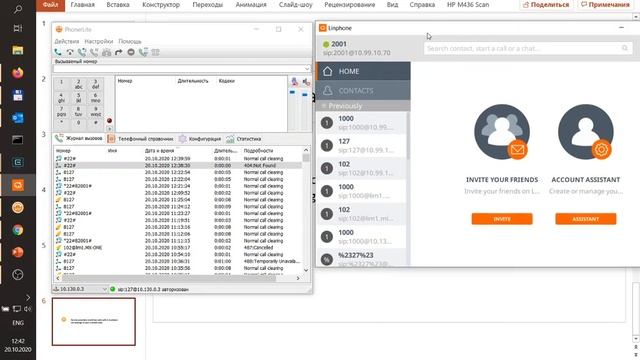The height and width of the screenshot is (360, 640).
Task: Click the third phone icon with arrows in PhonerLite
Action: [82, 52]
